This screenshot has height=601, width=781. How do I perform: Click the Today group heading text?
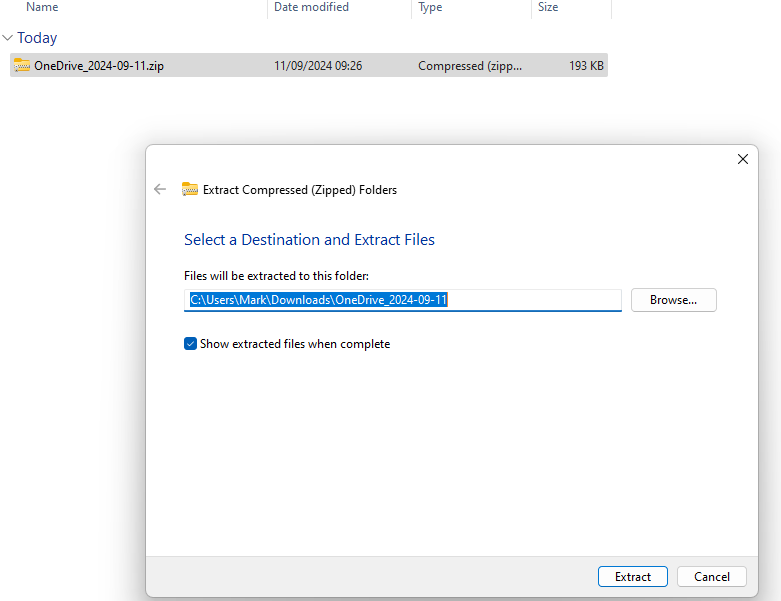(x=37, y=38)
